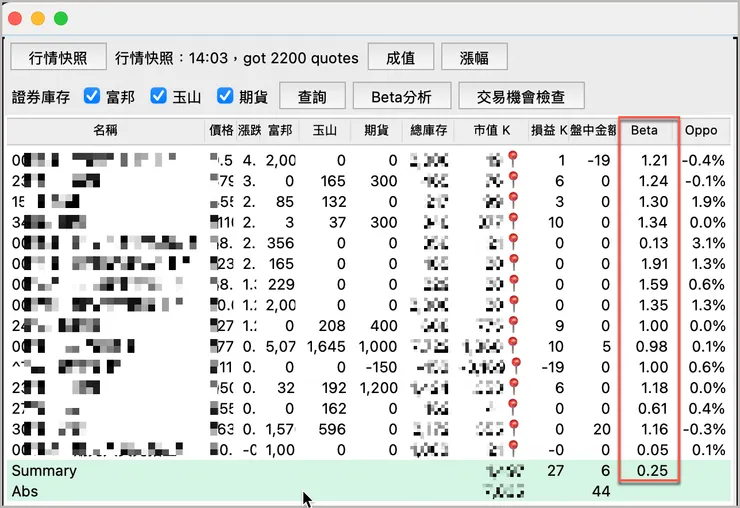The image size is (740, 508).
Task: Disable the 期貨 checkbox
Action: 225,96
